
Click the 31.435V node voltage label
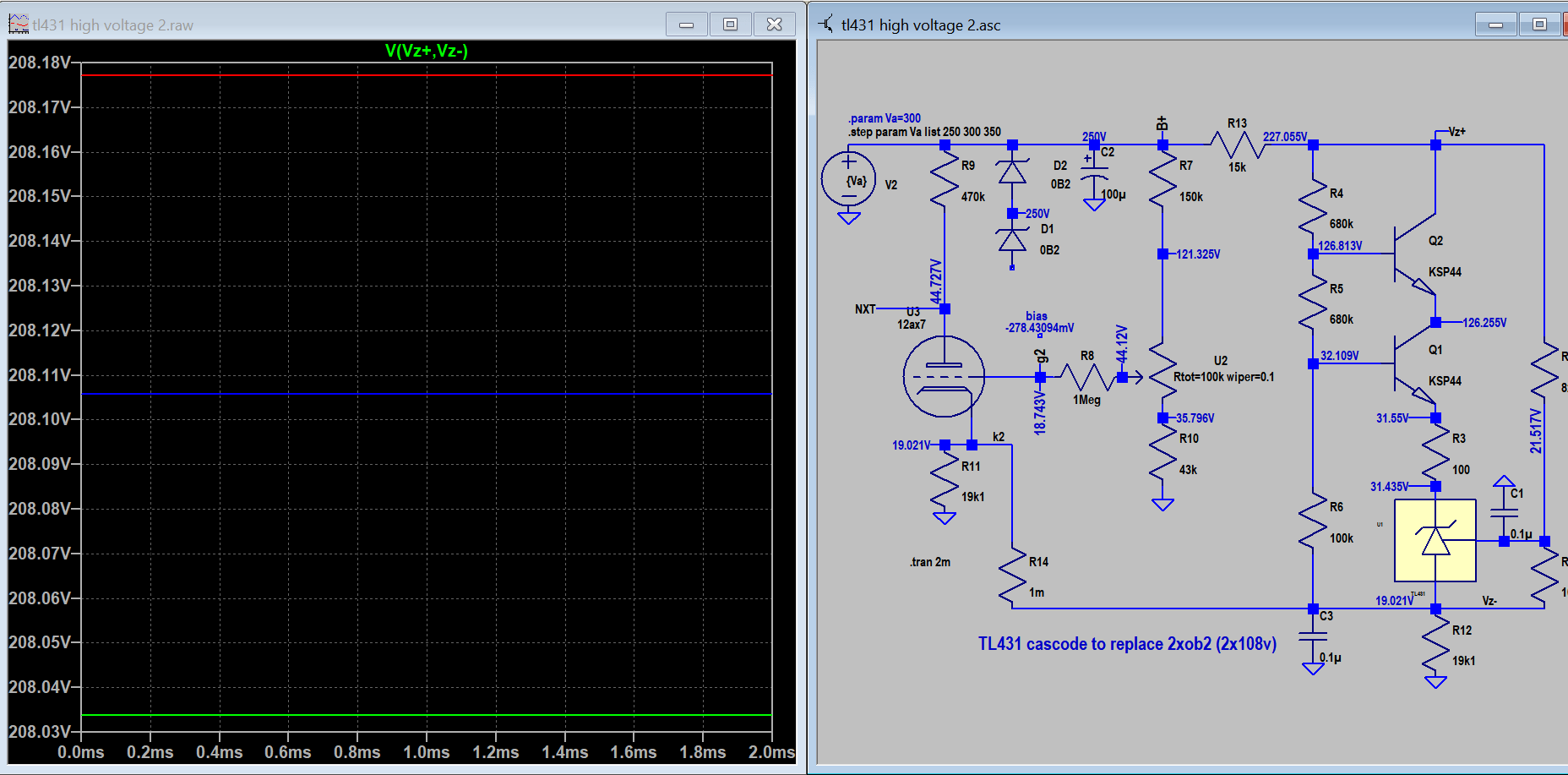click(x=1390, y=487)
